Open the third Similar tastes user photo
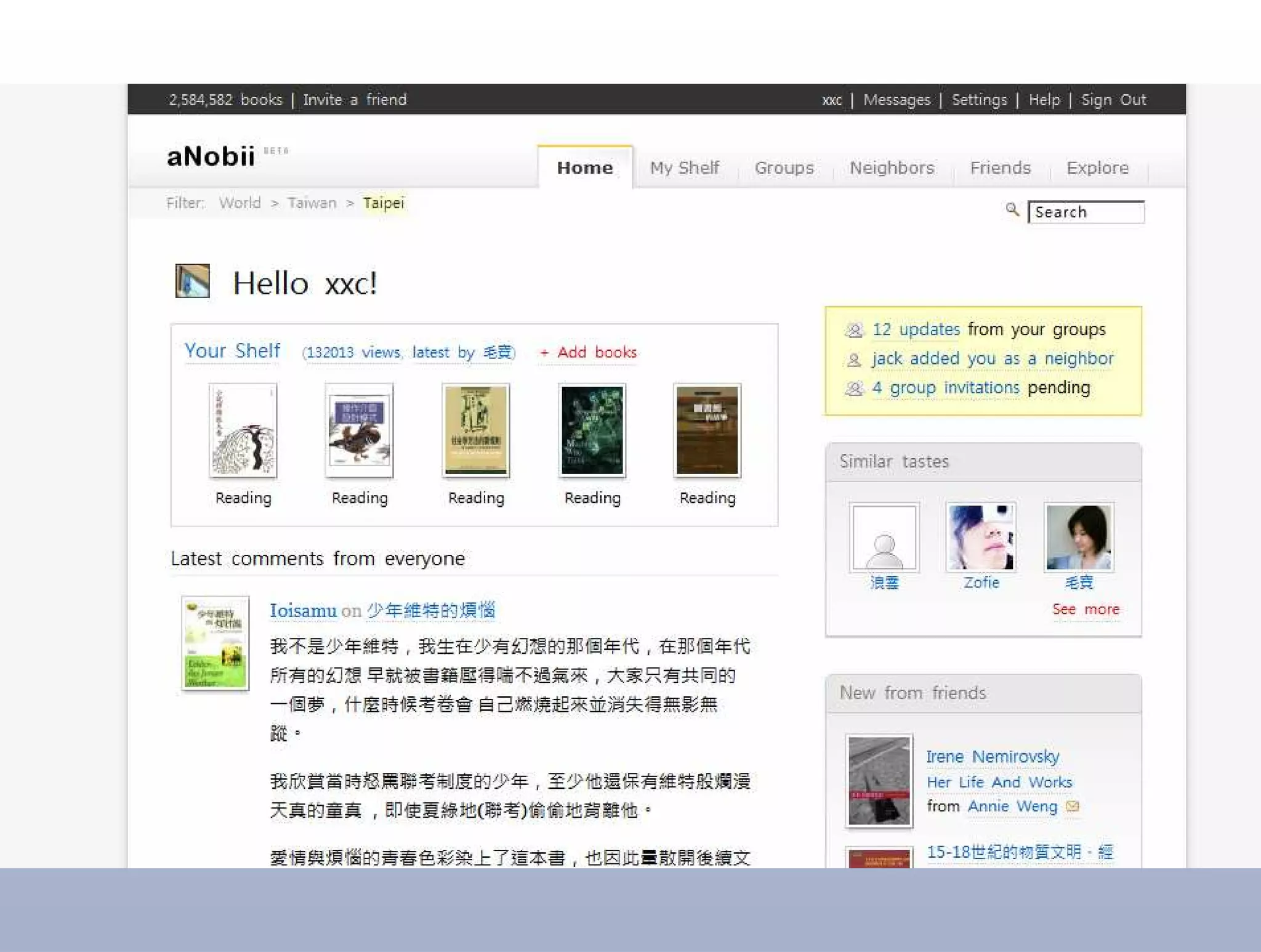Viewport: 1261px width, 952px height. (x=1079, y=538)
